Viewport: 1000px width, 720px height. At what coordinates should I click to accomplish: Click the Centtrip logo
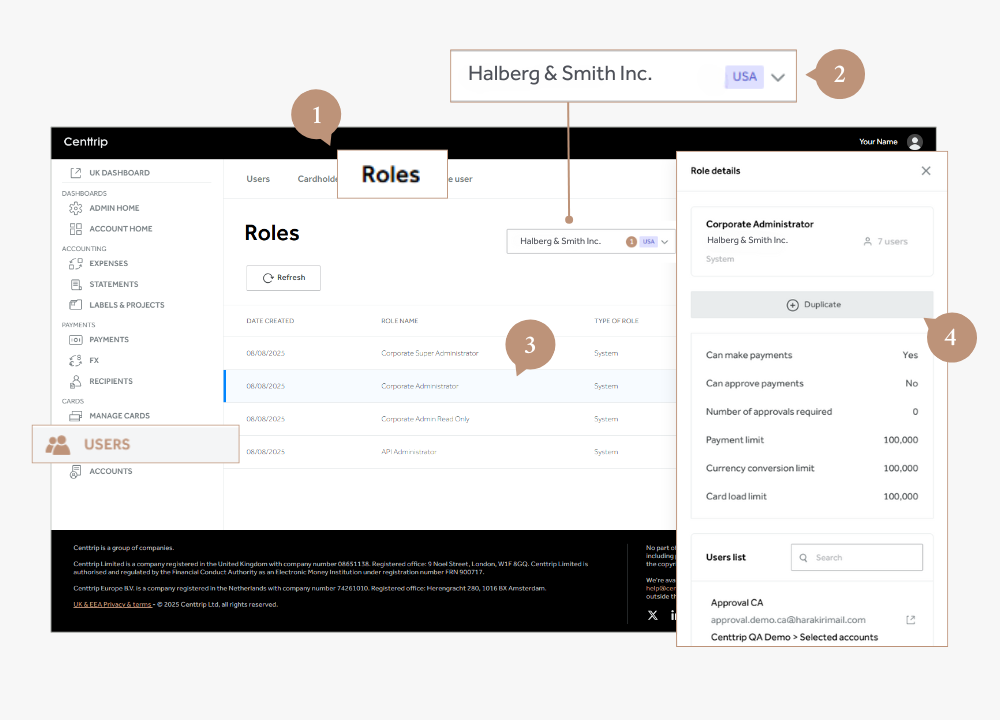click(x=85, y=142)
